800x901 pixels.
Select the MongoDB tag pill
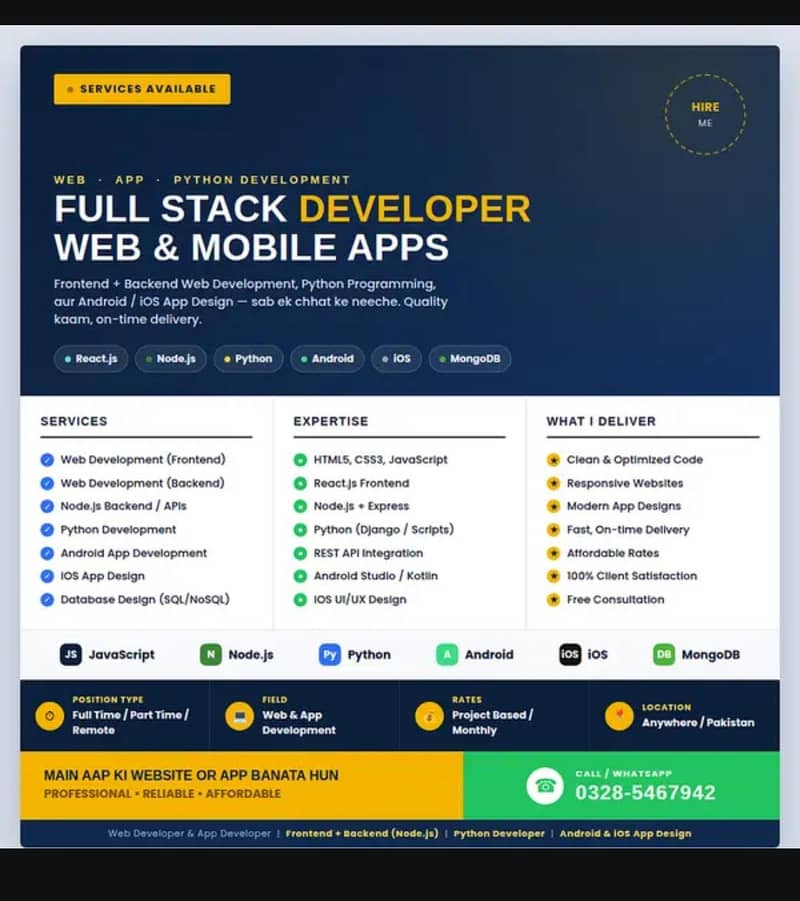click(470, 359)
